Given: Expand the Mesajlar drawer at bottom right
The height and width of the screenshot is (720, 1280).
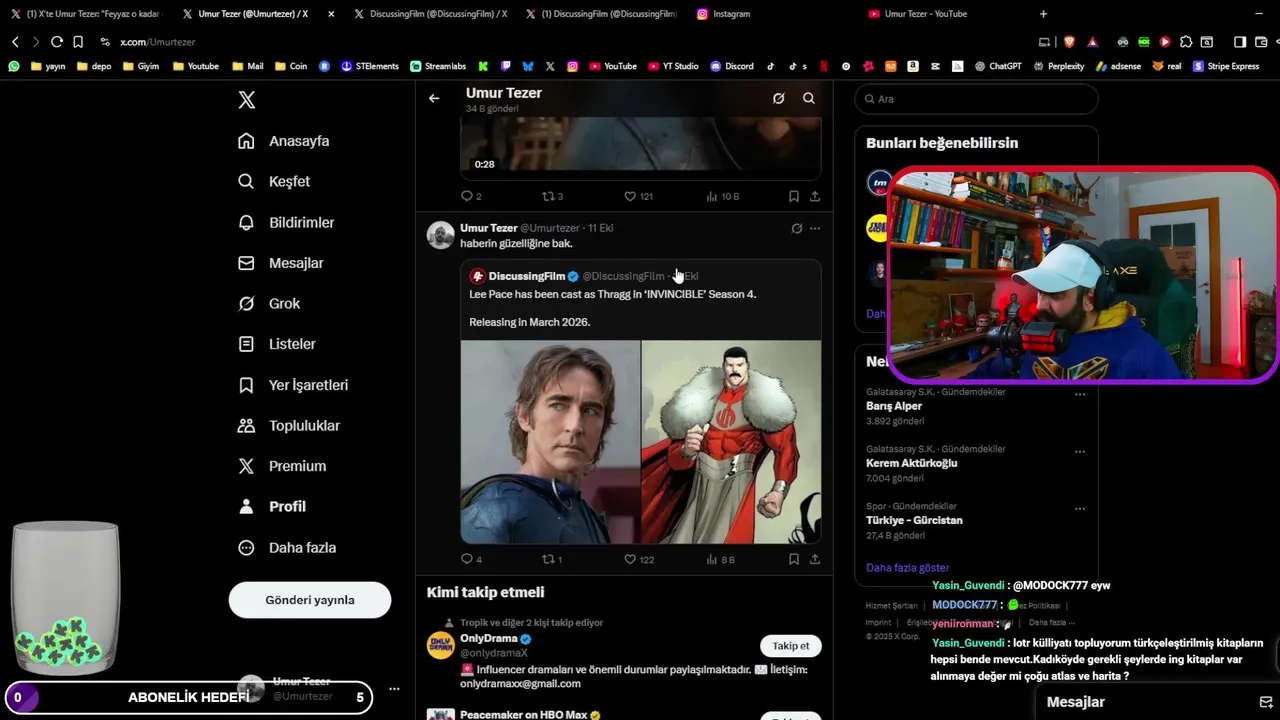Looking at the screenshot, I should 1160,702.
